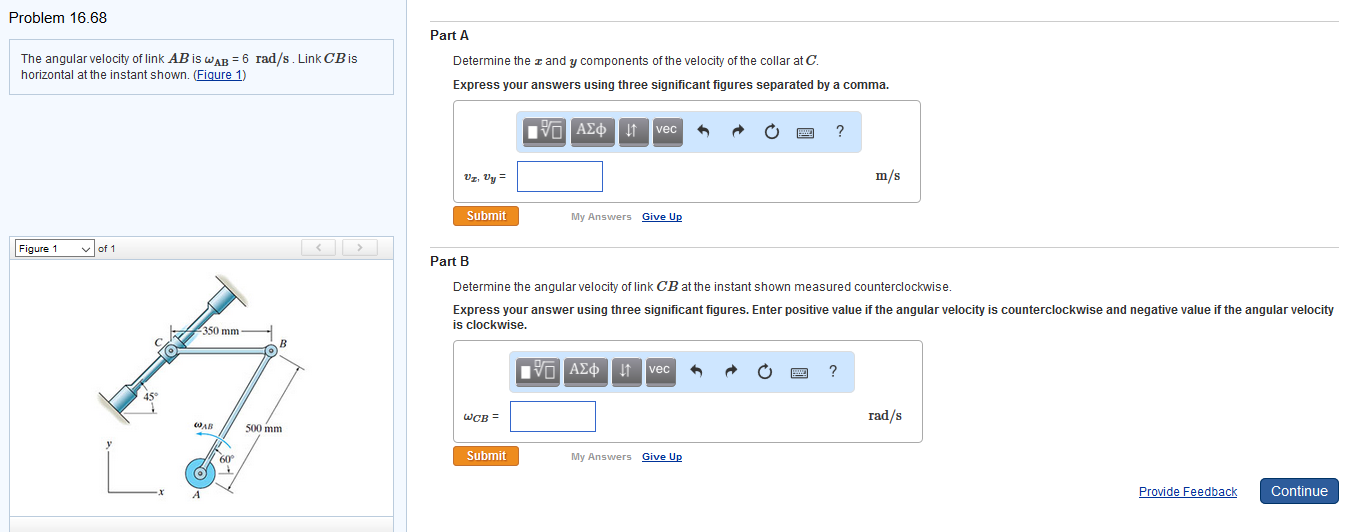Click the help question mark in Part B

[833, 371]
